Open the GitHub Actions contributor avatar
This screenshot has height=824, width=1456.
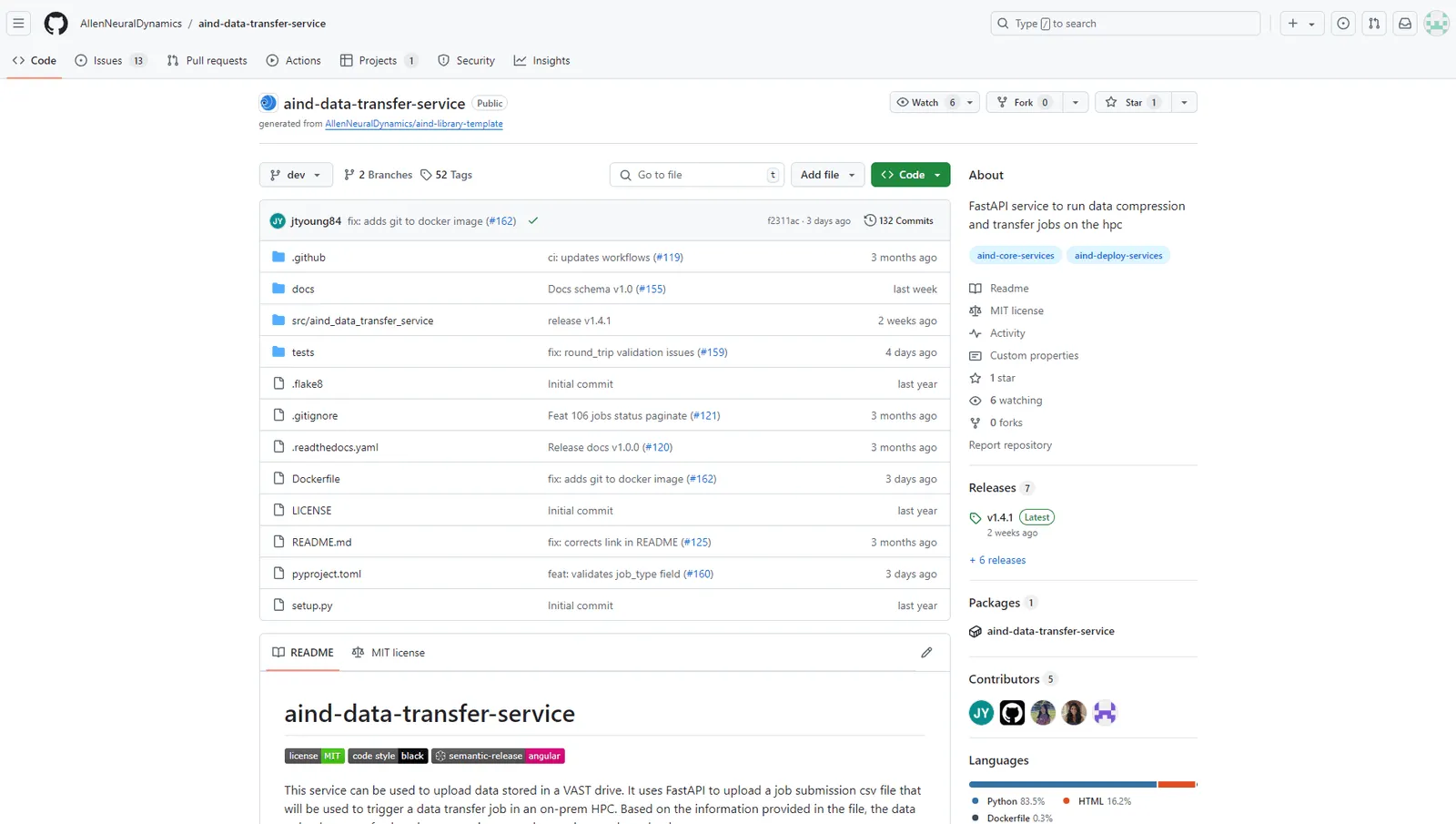point(1012,713)
